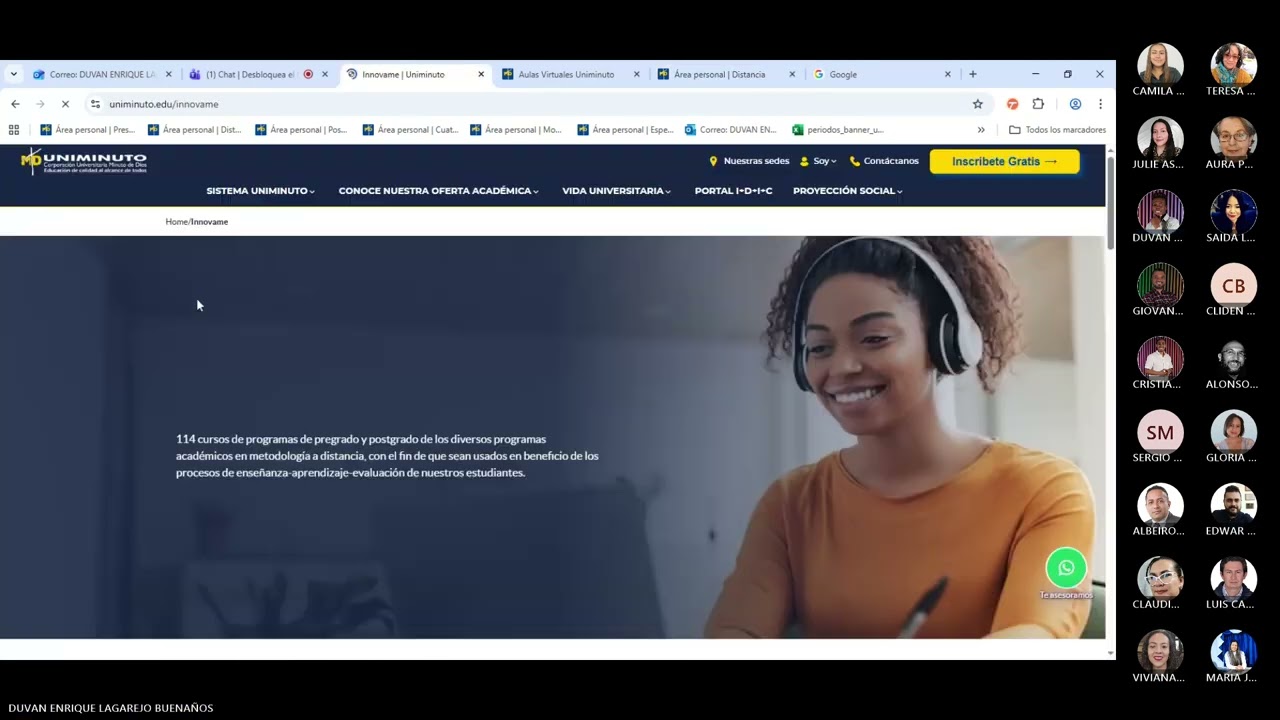Open bookmark Área personal | Espe...
Image resolution: width=1280 pixels, height=720 pixels.
(x=626, y=130)
